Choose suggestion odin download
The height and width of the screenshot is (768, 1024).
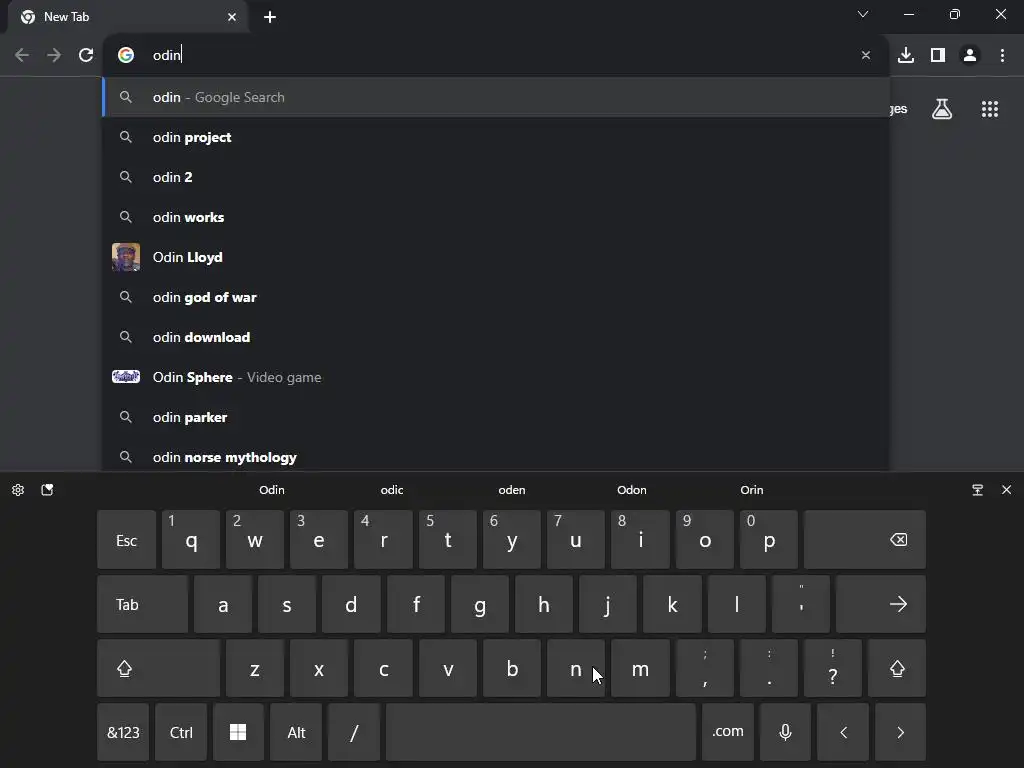pyautogui.click(x=496, y=337)
